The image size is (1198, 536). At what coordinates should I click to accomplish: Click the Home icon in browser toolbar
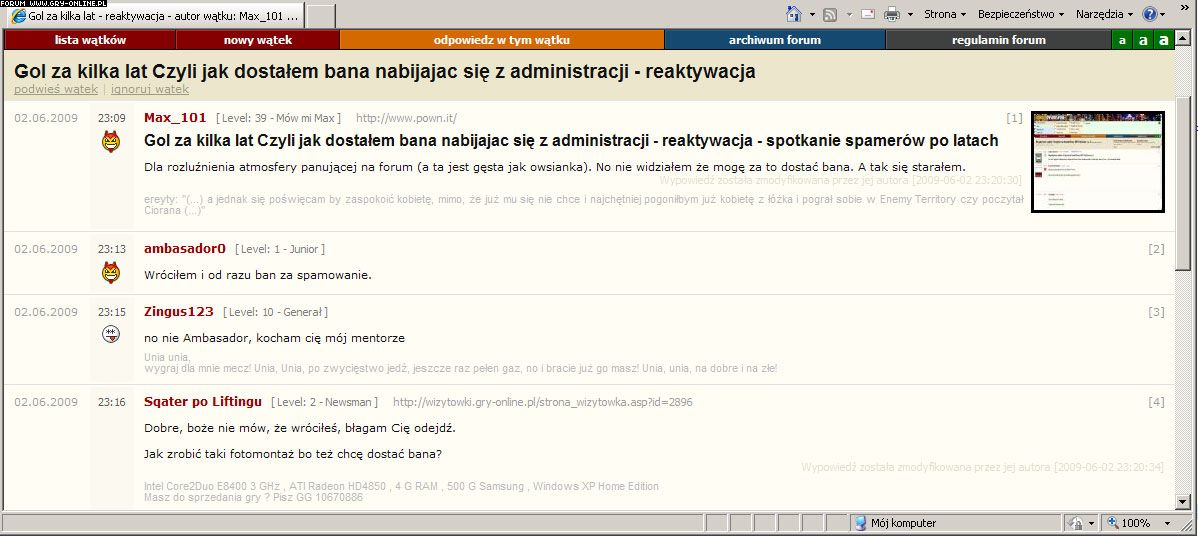click(x=793, y=14)
